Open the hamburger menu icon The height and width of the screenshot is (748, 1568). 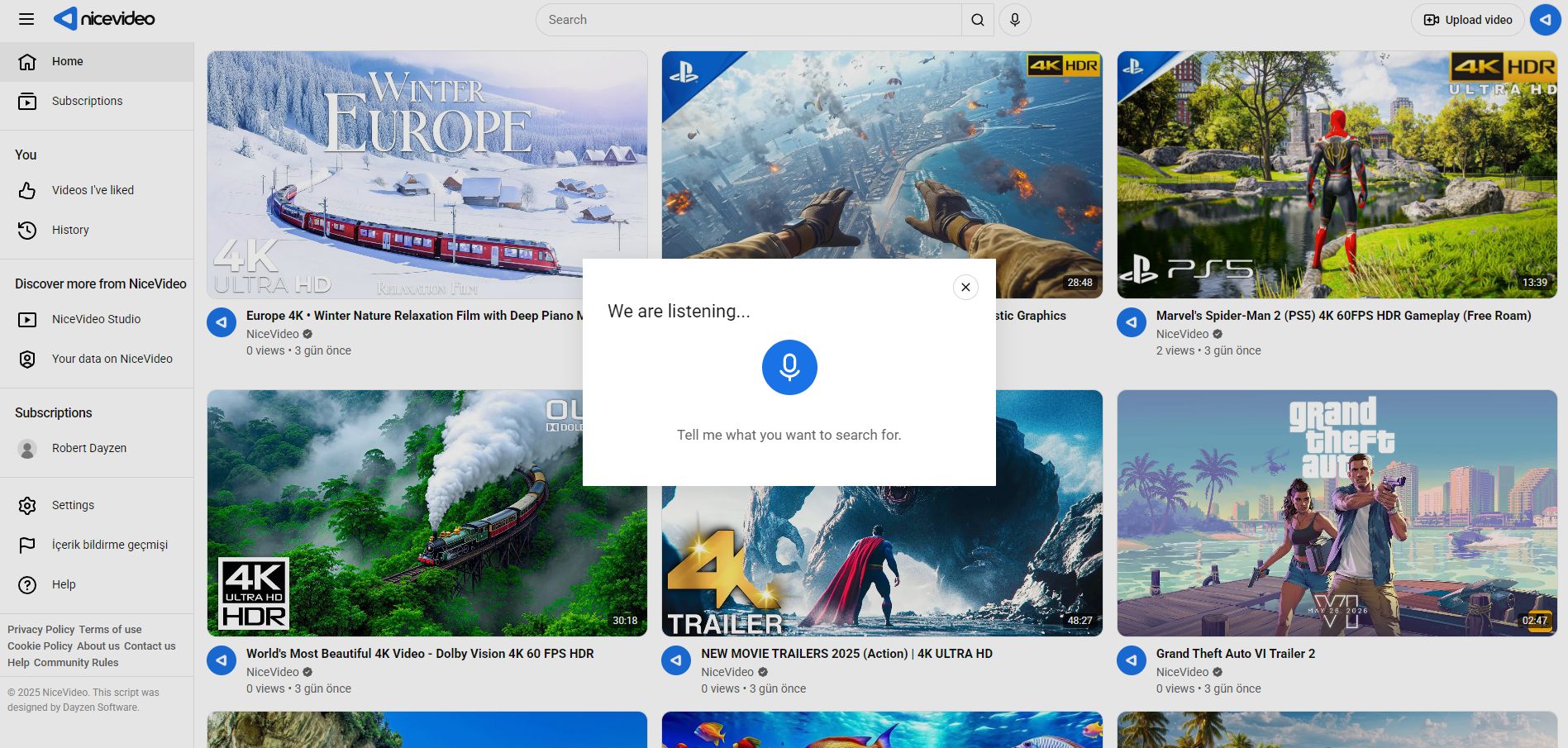coord(26,19)
